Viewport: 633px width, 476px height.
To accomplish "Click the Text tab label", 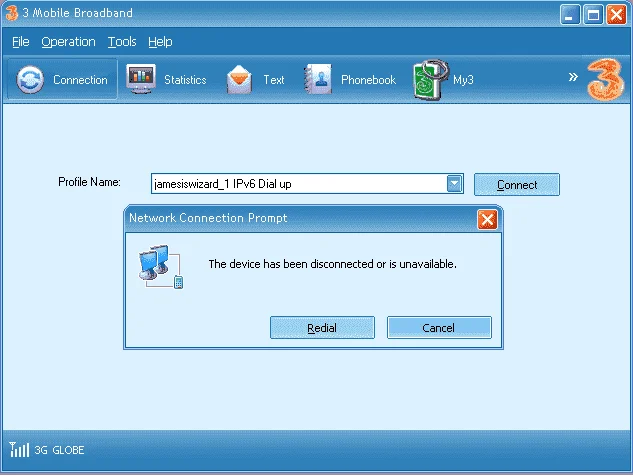I will pyautogui.click(x=274, y=80).
